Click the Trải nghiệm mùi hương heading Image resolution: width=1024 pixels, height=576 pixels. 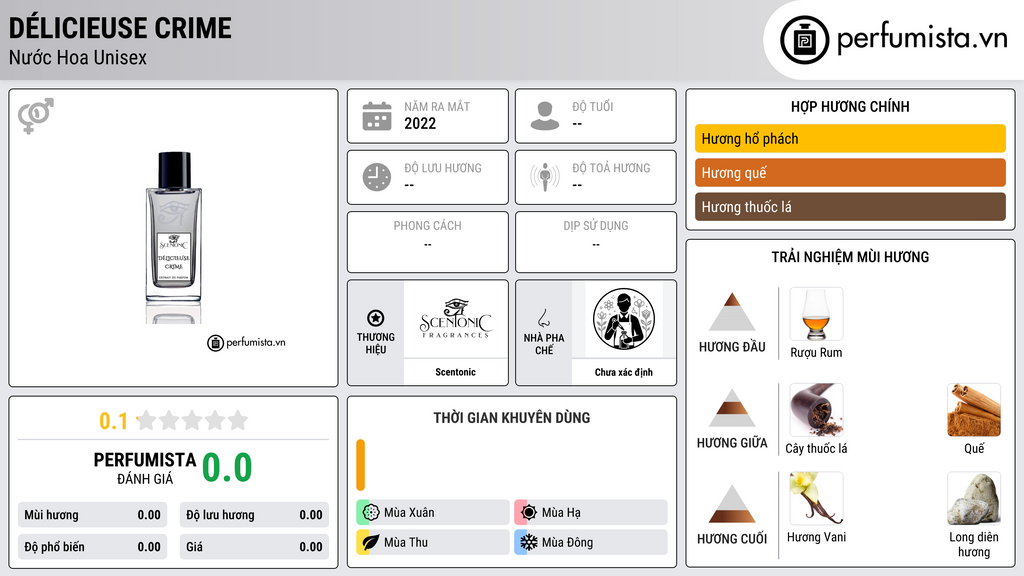[x=850, y=257]
